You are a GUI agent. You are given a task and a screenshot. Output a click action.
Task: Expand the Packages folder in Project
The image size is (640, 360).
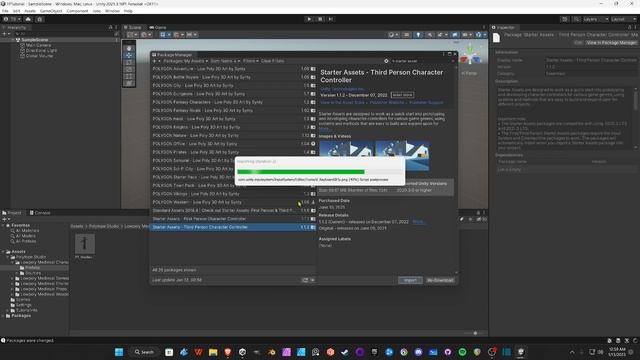pos(3,316)
